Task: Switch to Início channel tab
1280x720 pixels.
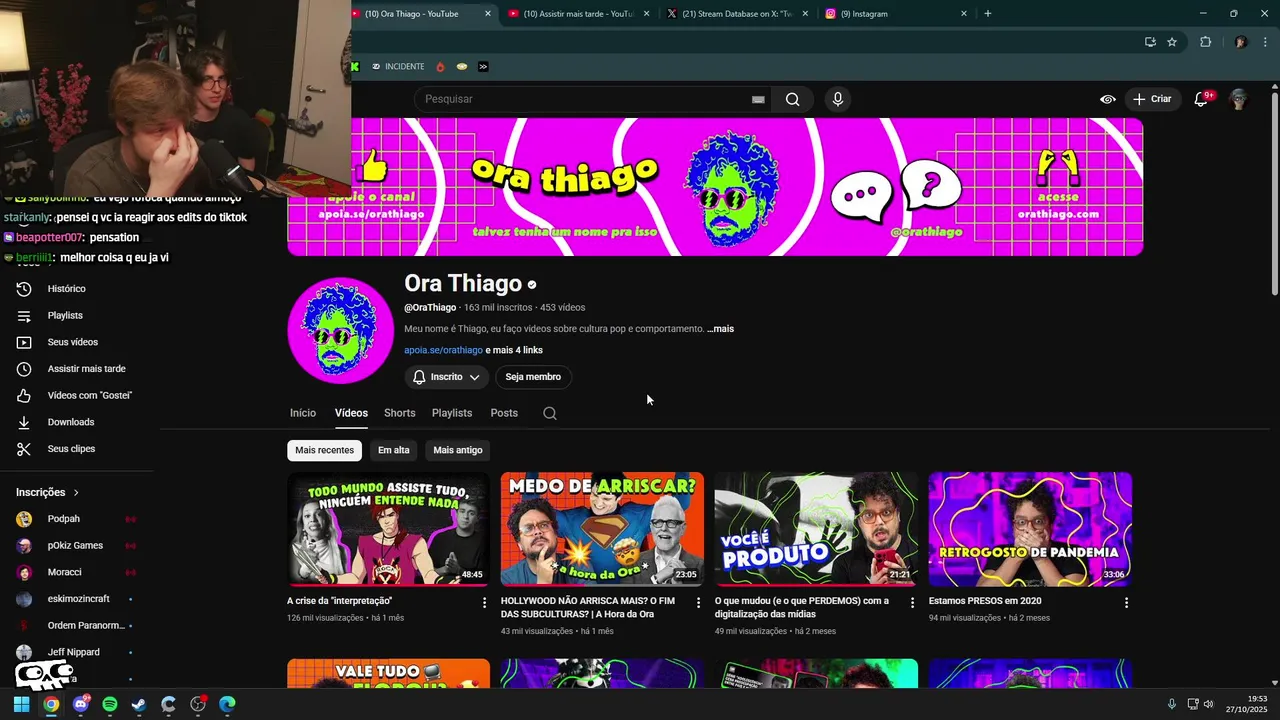Action: tap(303, 413)
